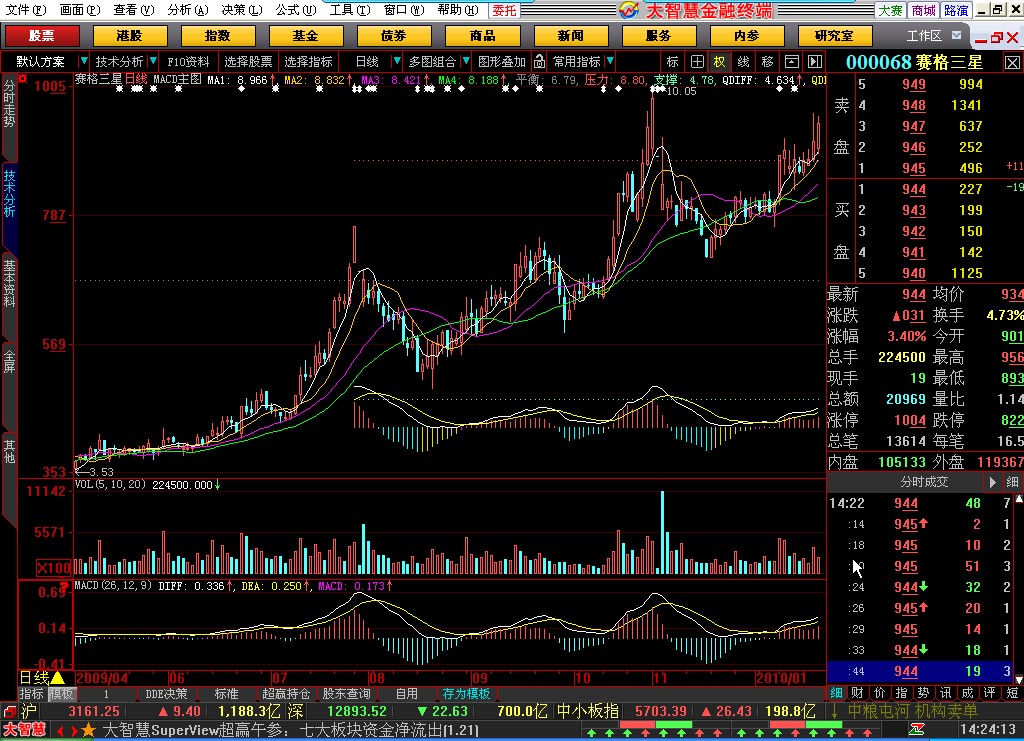
Task: Click the 日线 period indicator triangle
Action: (57, 678)
